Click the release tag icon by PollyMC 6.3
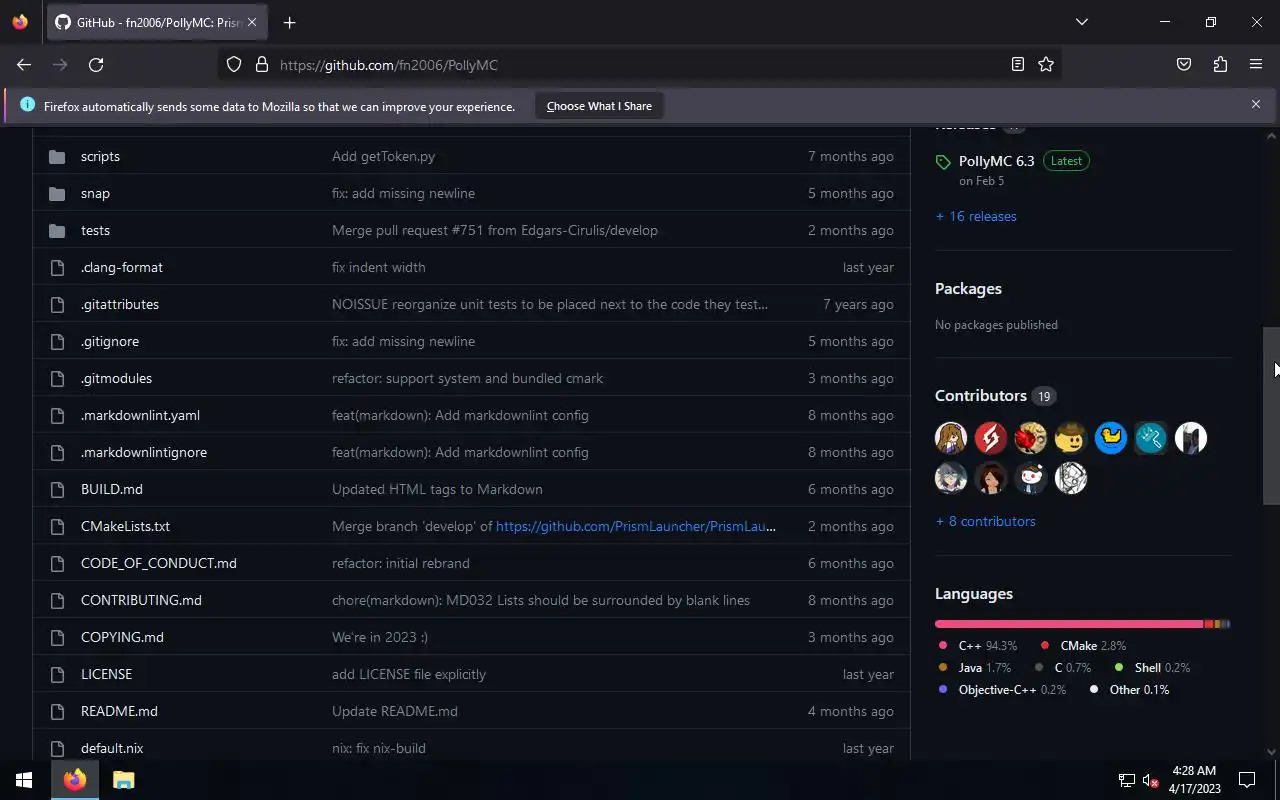 pyautogui.click(x=943, y=162)
